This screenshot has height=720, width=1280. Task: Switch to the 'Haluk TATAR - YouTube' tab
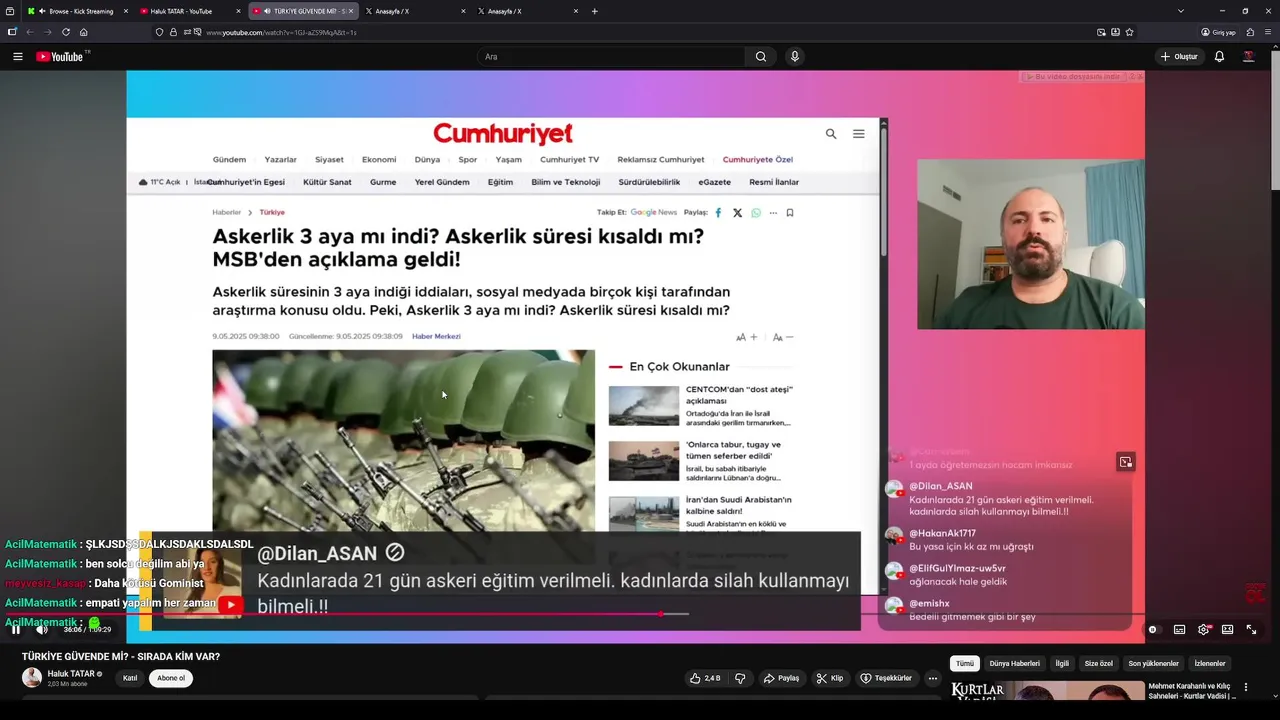point(190,11)
